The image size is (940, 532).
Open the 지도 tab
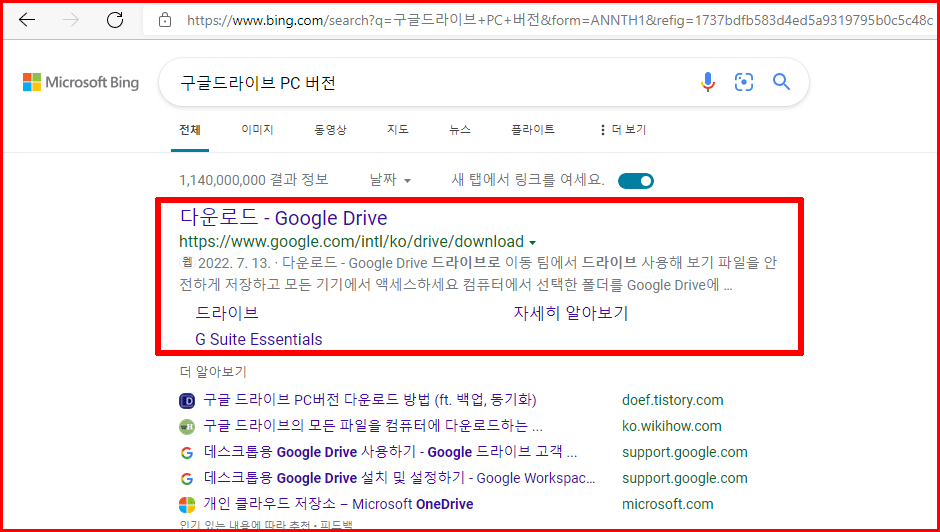[398, 130]
